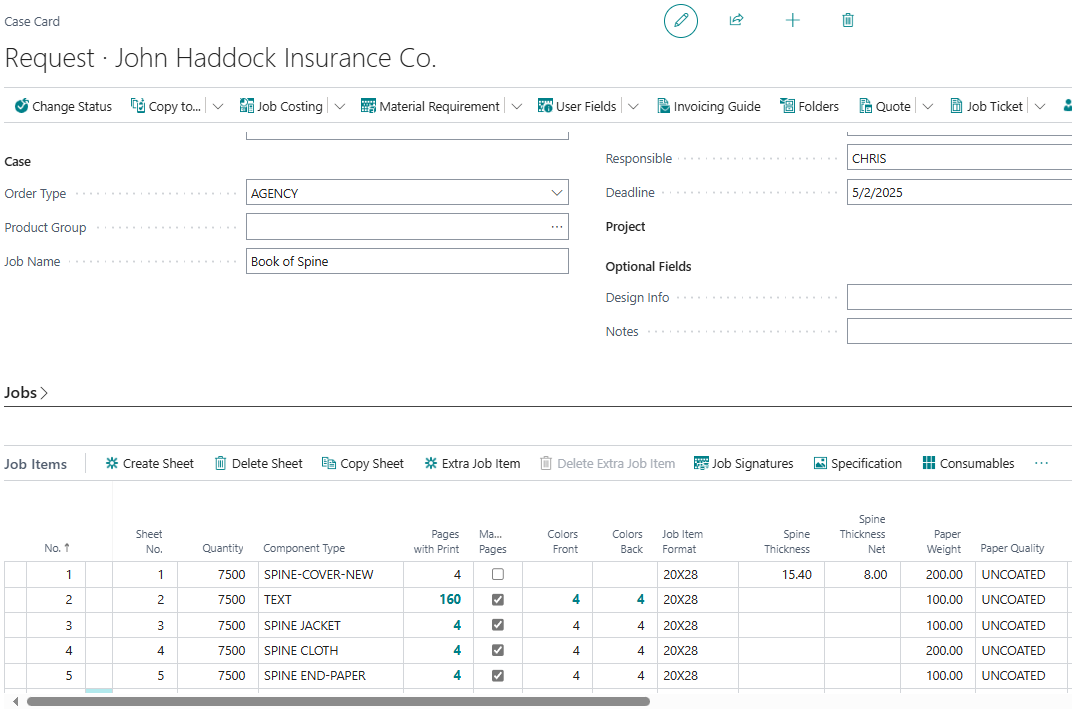
Task: Click Copy Sheet
Action: coord(363,464)
